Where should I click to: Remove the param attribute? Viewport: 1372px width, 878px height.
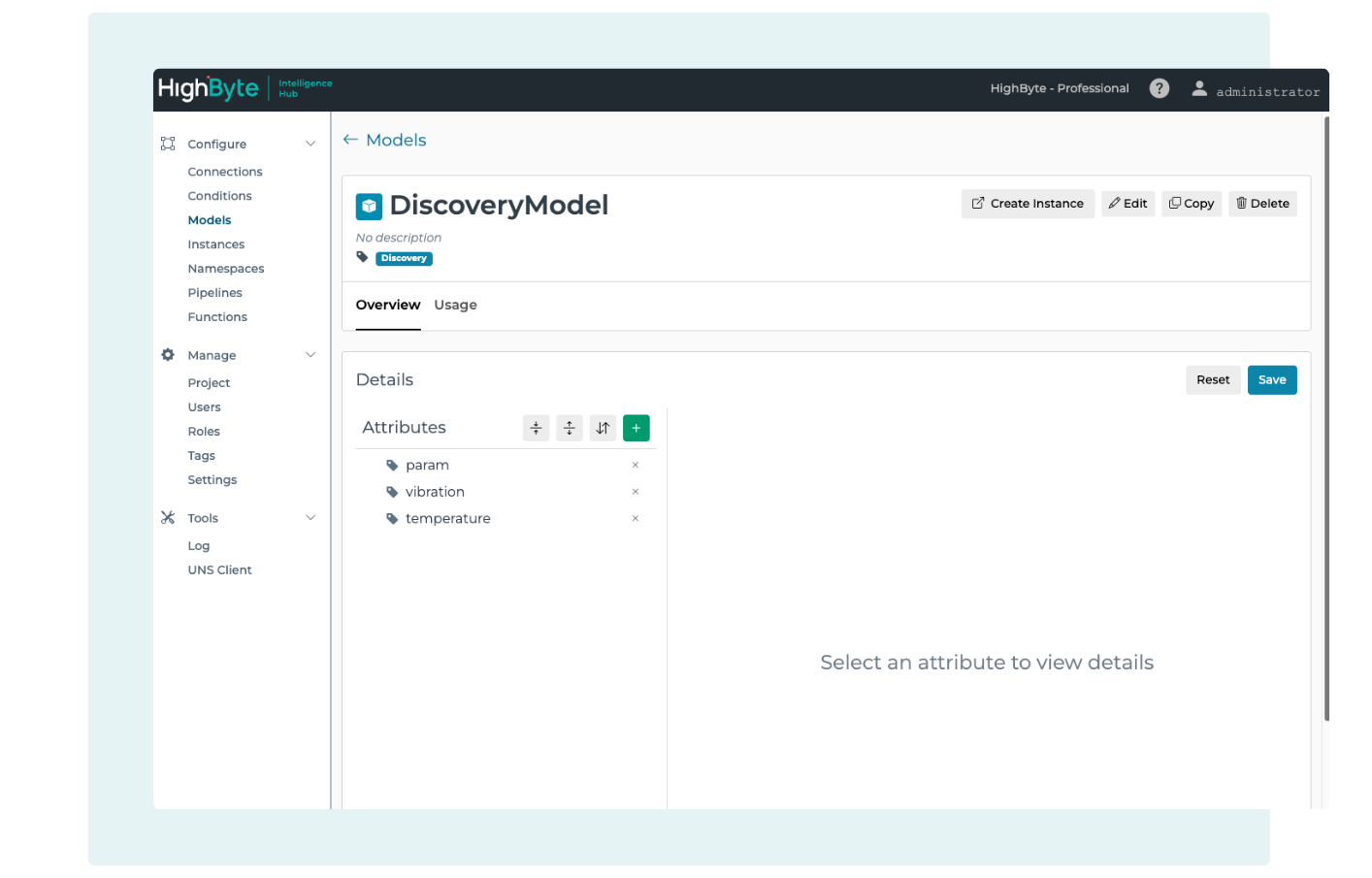(x=636, y=466)
